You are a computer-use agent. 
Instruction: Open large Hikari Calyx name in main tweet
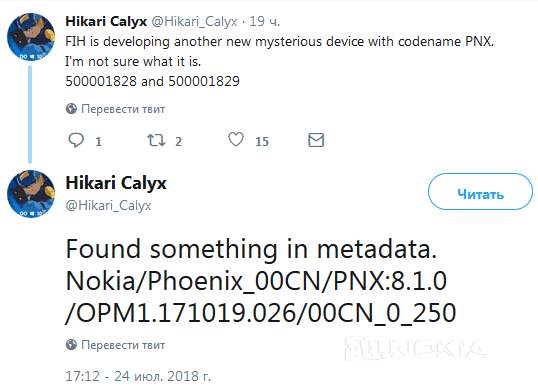click(116, 183)
